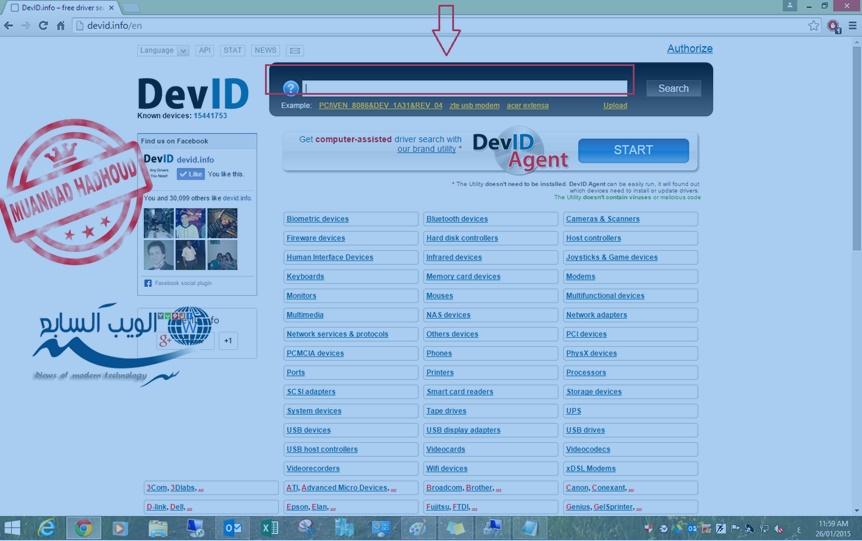The image size is (862, 541).
Task: Click the Google +1 button
Action: (228, 341)
